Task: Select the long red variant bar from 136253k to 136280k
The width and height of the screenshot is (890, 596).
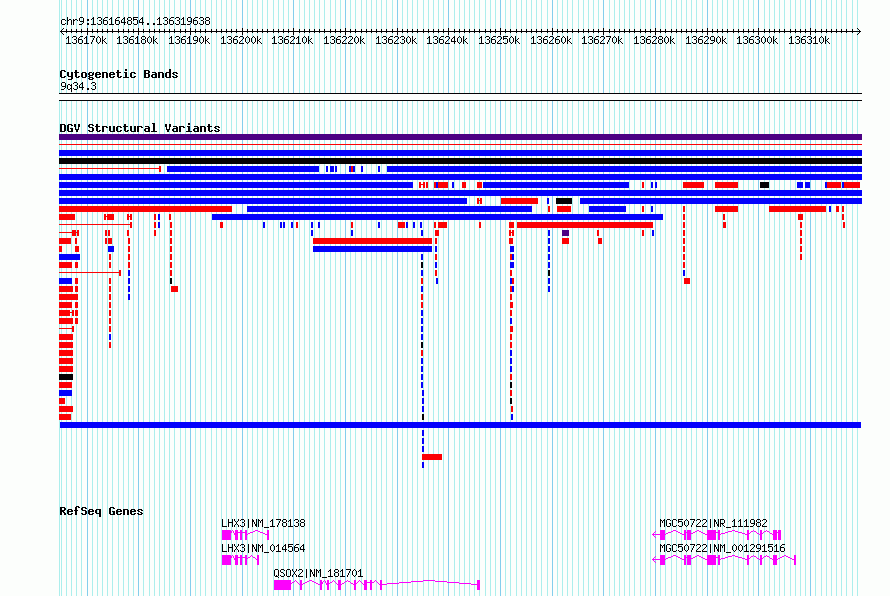Action: (585, 225)
